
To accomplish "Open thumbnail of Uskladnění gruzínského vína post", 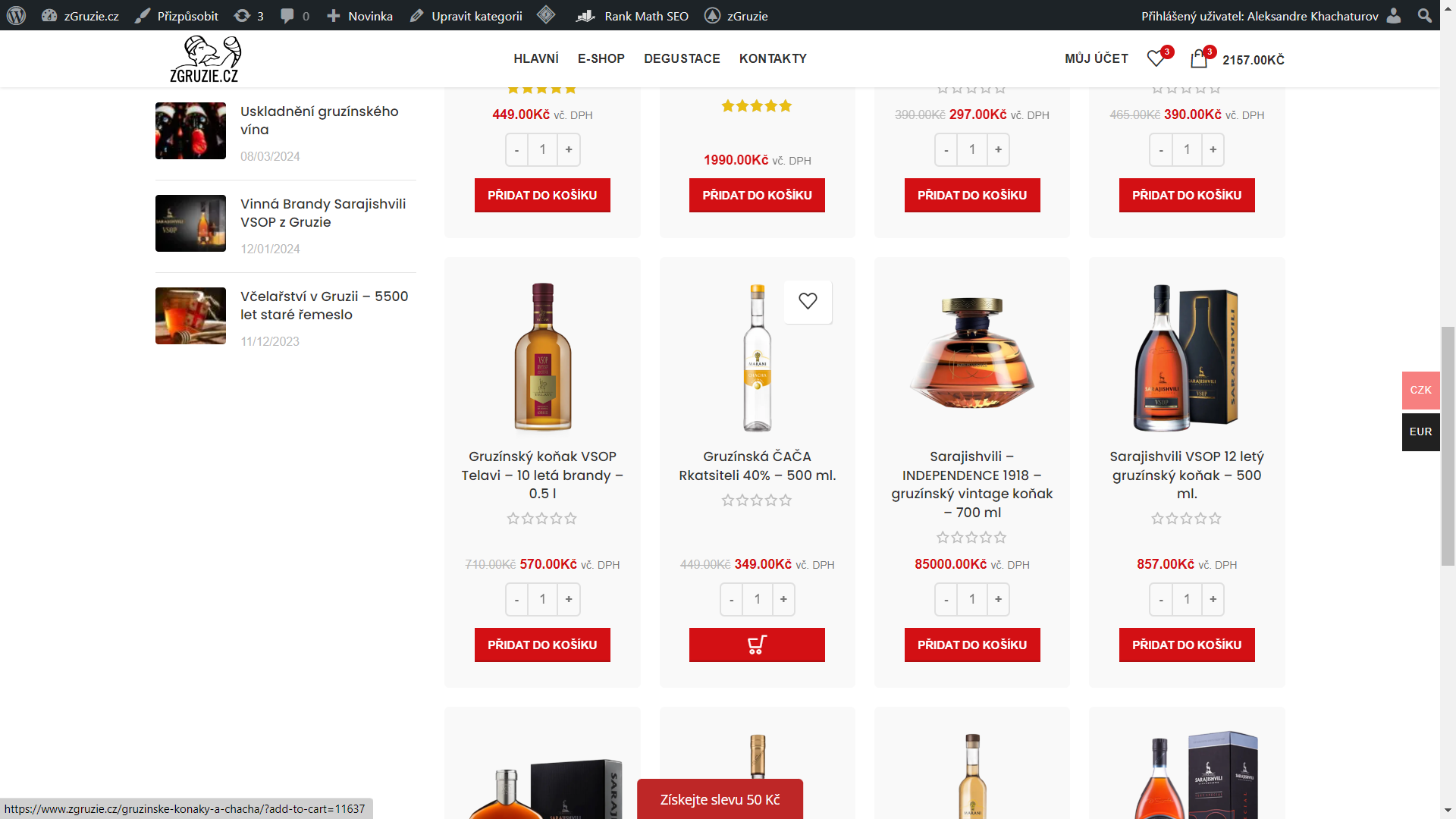I will click(x=190, y=130).
